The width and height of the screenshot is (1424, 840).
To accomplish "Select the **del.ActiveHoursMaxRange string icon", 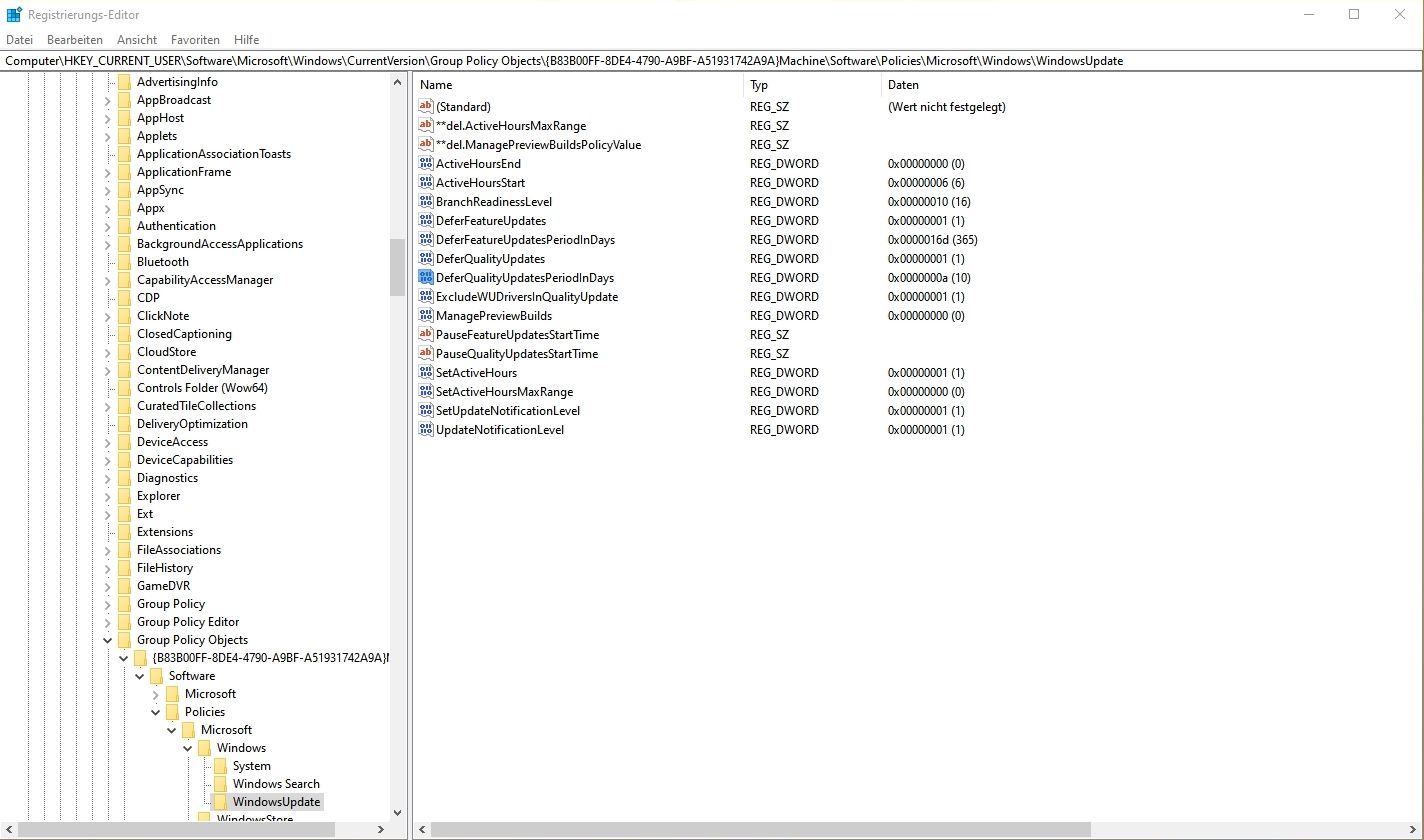I will [426, 125].
